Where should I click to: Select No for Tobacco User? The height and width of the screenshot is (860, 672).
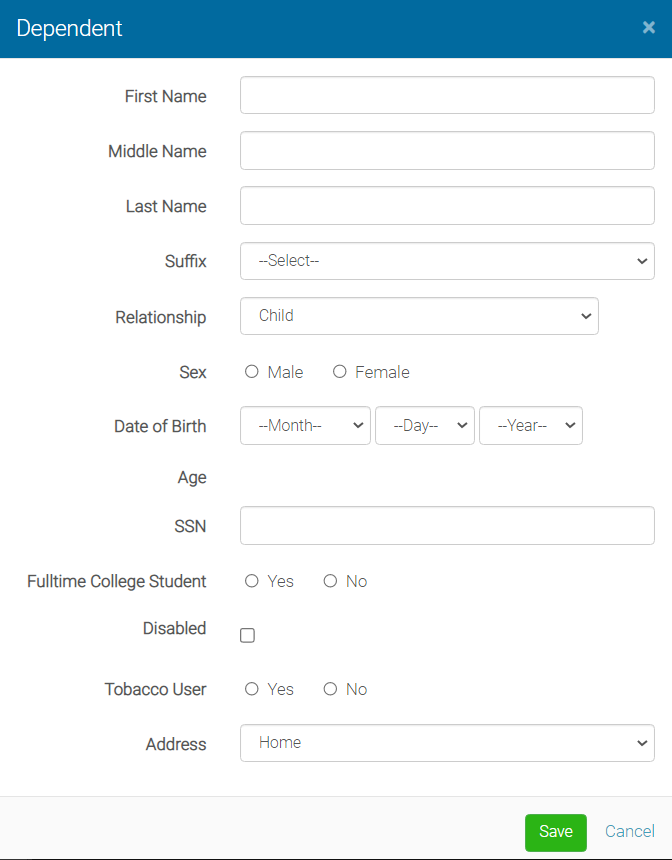click(330, 688)
